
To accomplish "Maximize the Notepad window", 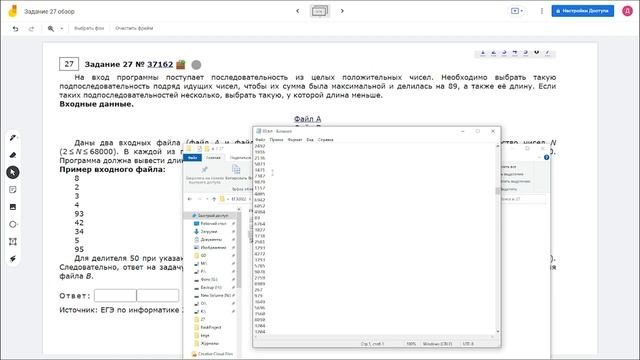I will click(x=478, y=131).
